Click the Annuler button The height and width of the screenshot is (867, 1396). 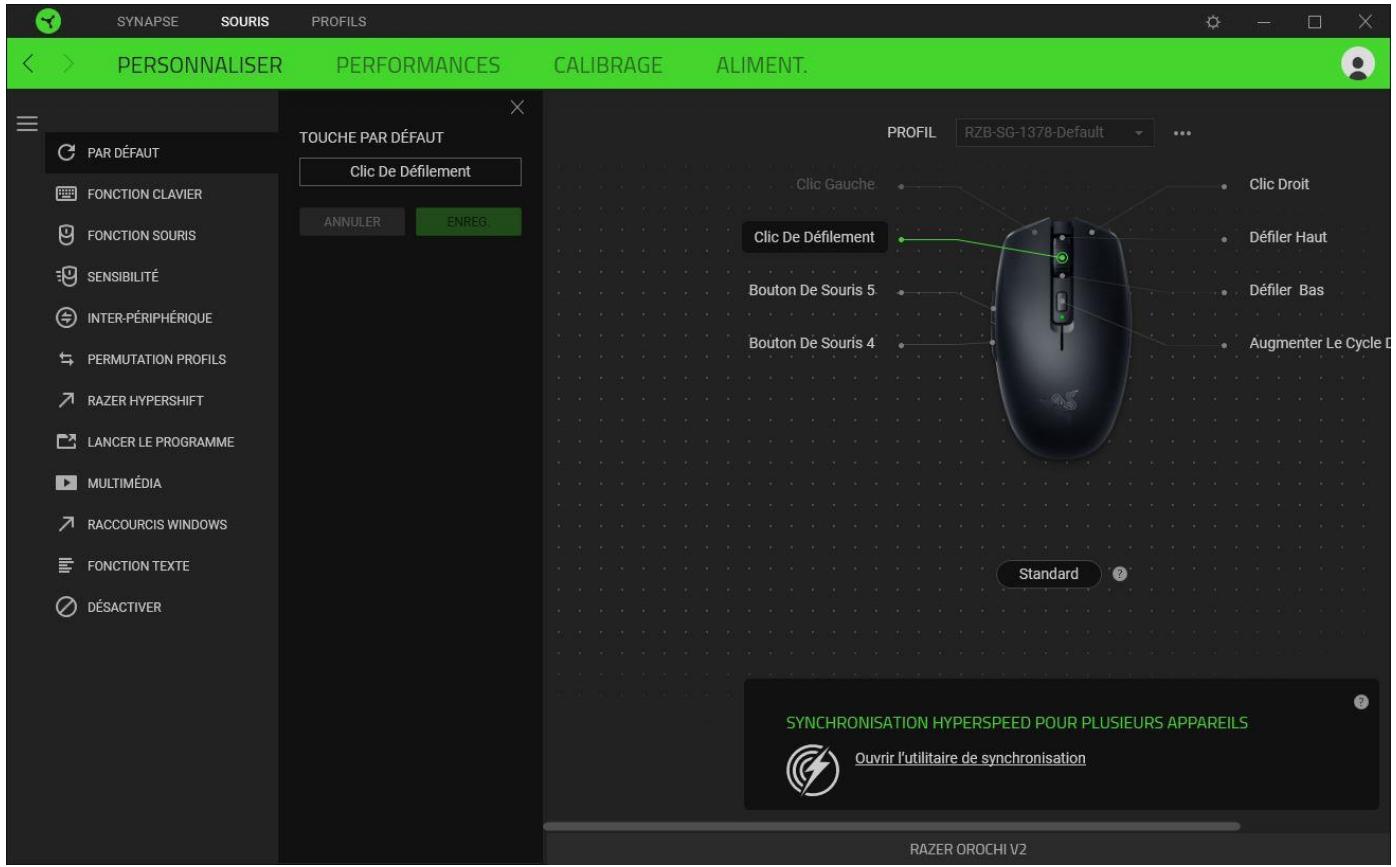coord(352,222)
